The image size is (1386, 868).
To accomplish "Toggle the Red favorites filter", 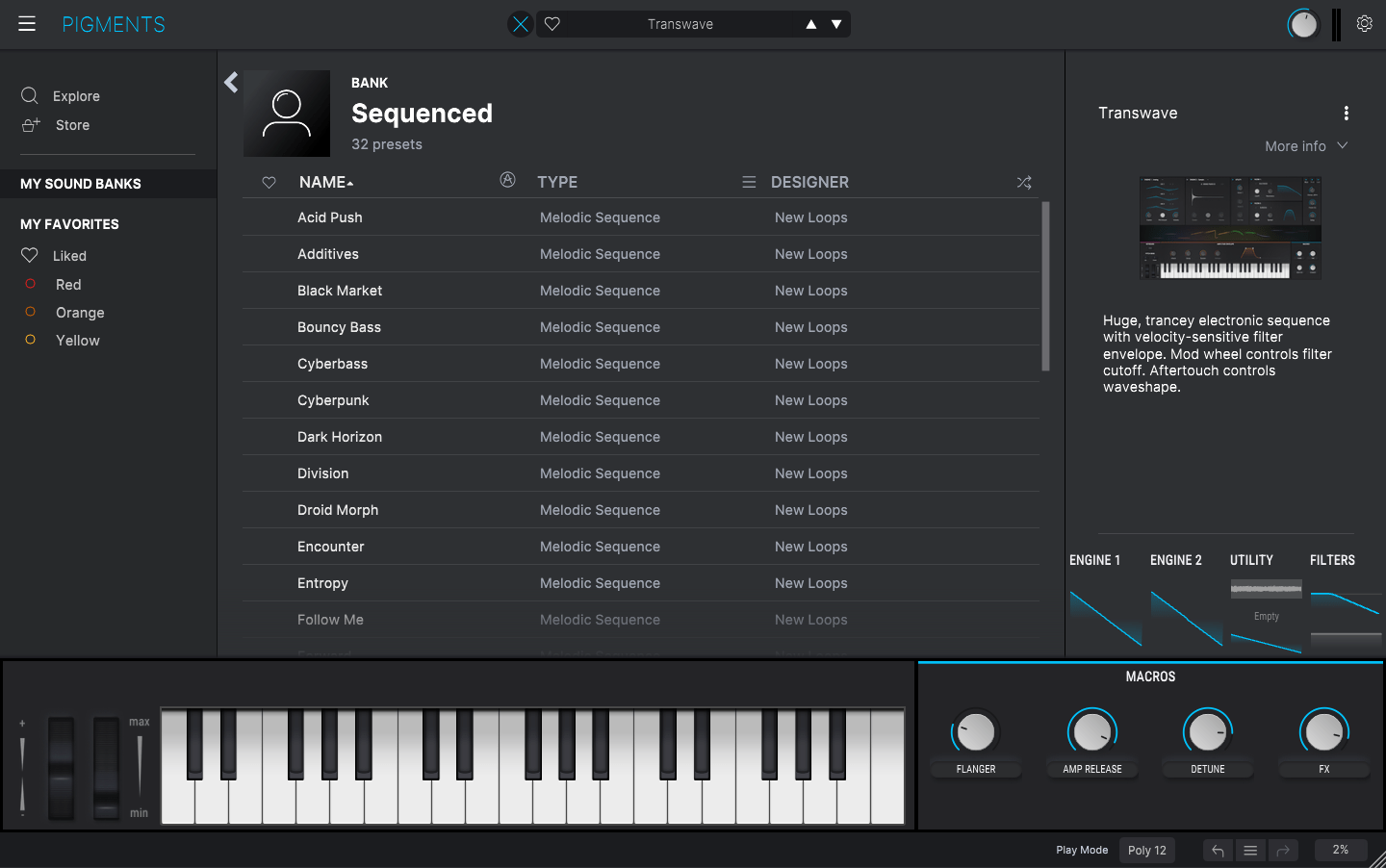I will click(x=30, y=284).
